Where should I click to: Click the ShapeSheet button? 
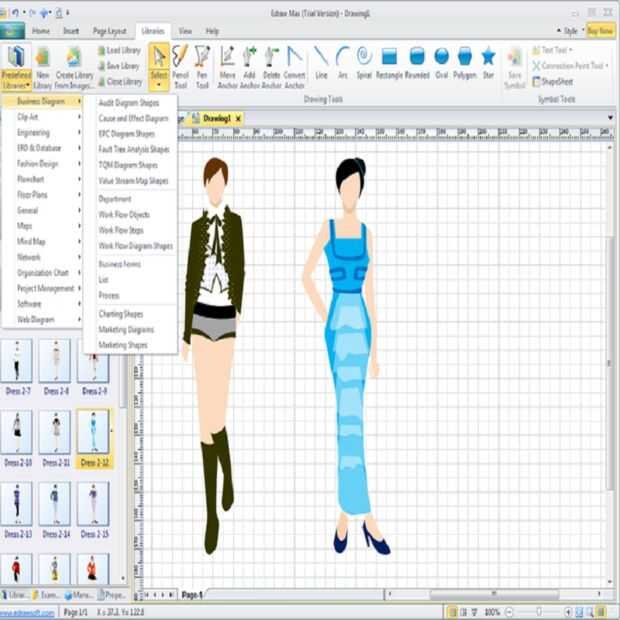click(552, 82)
